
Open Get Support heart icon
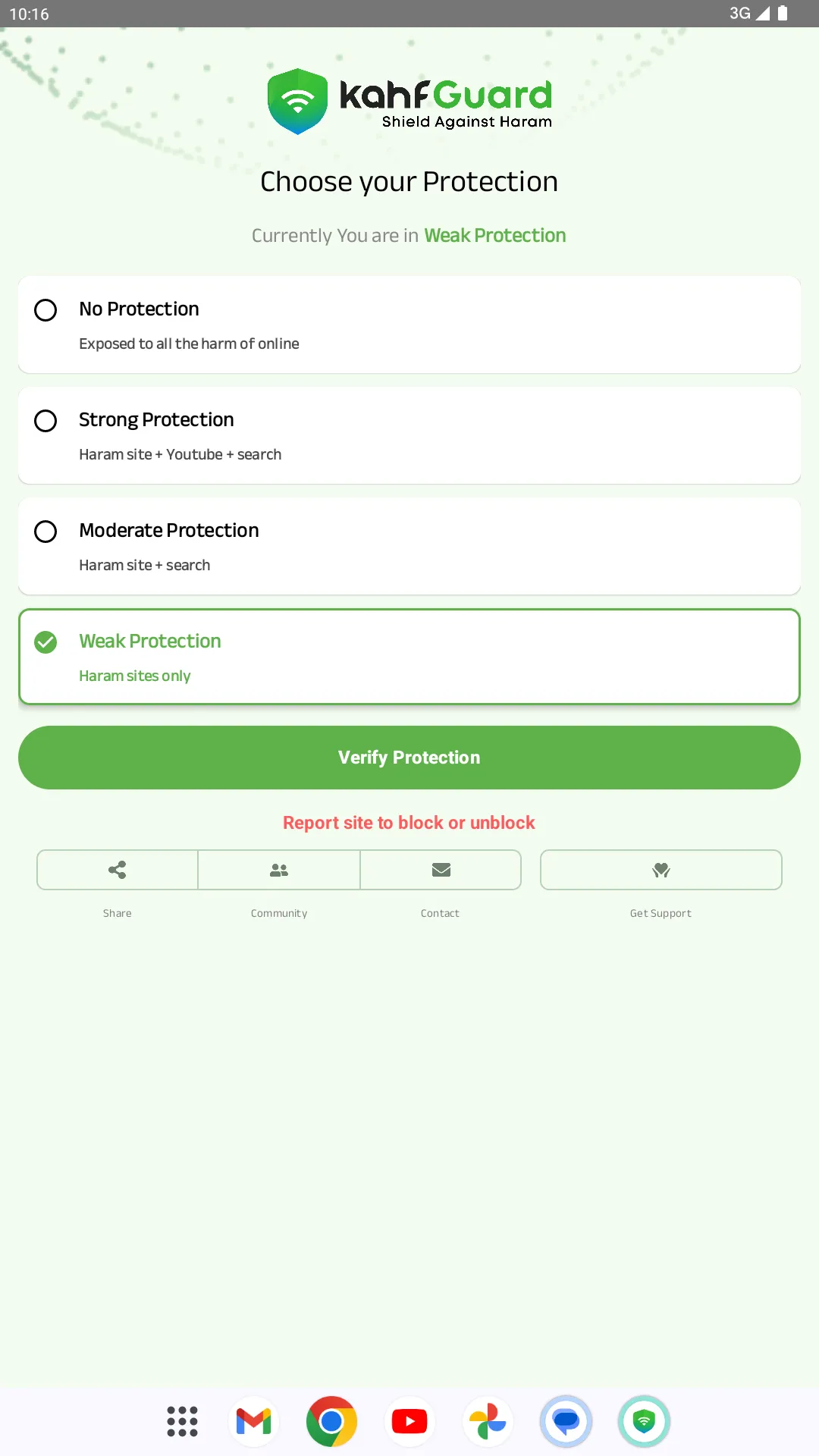pyautogui.click(x=661, y=870)
